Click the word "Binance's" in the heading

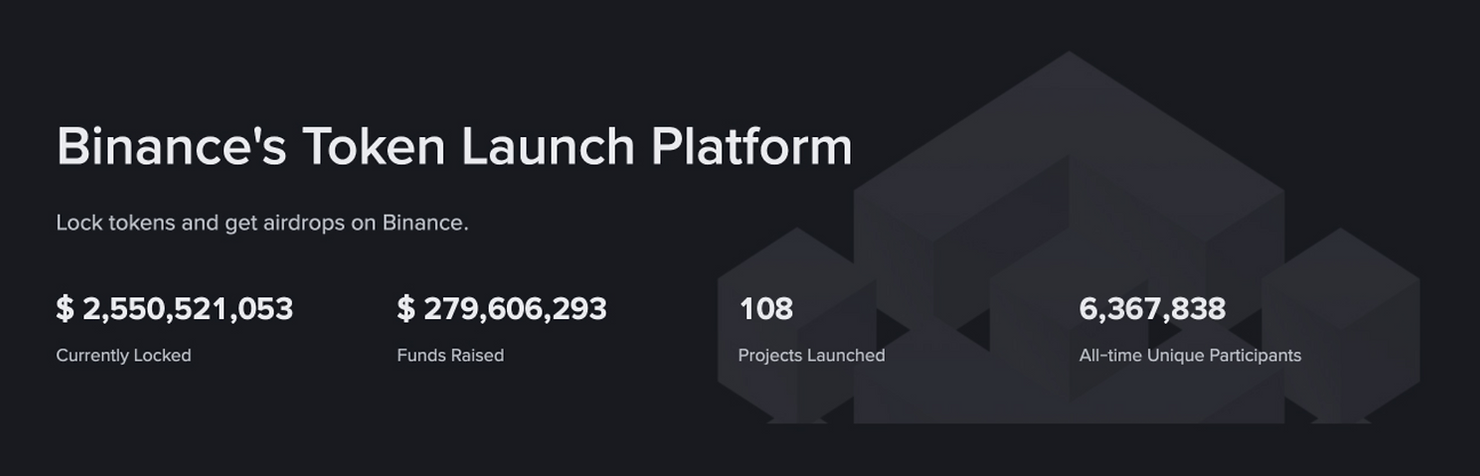click(171, 146)
